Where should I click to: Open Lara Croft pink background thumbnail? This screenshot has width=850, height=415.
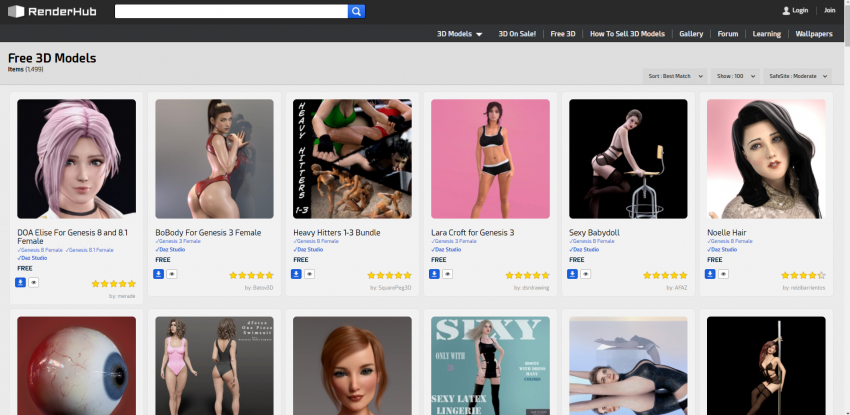click(490, 159)
